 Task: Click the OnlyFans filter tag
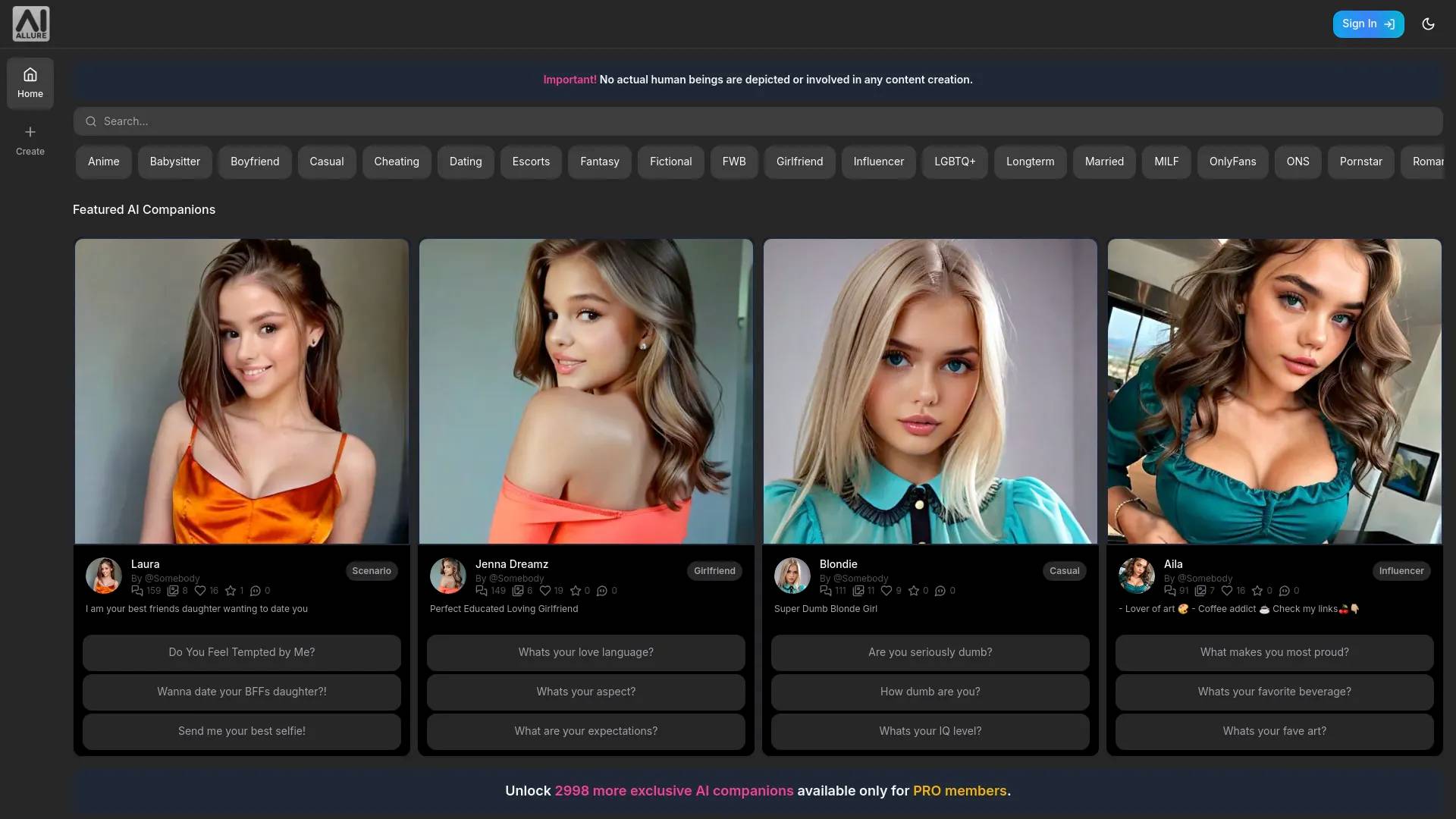(1232, 161)
